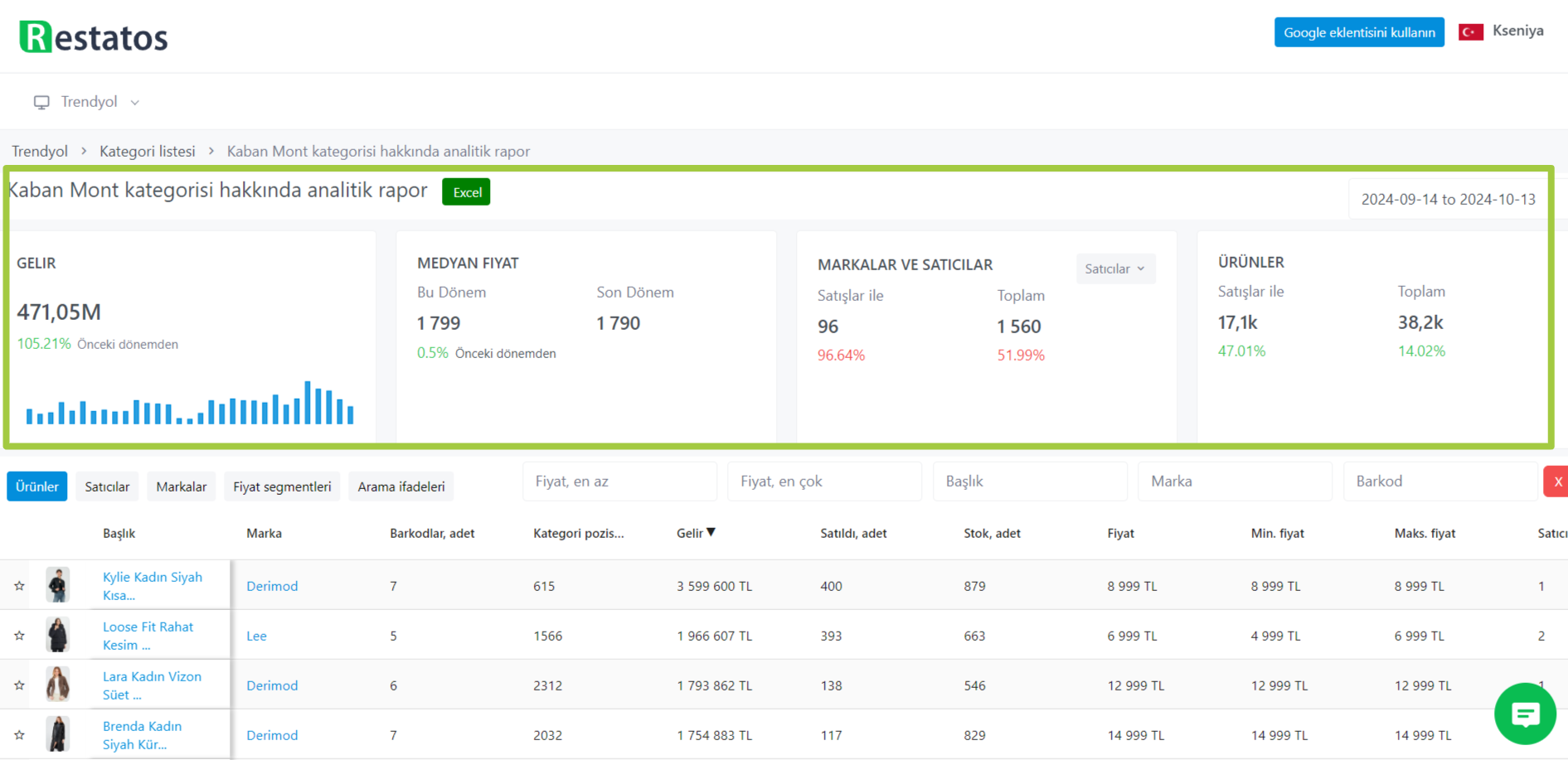1568x760 pixels.
Task: Click the Fiyat, en çok field
Action: (824, 482)
